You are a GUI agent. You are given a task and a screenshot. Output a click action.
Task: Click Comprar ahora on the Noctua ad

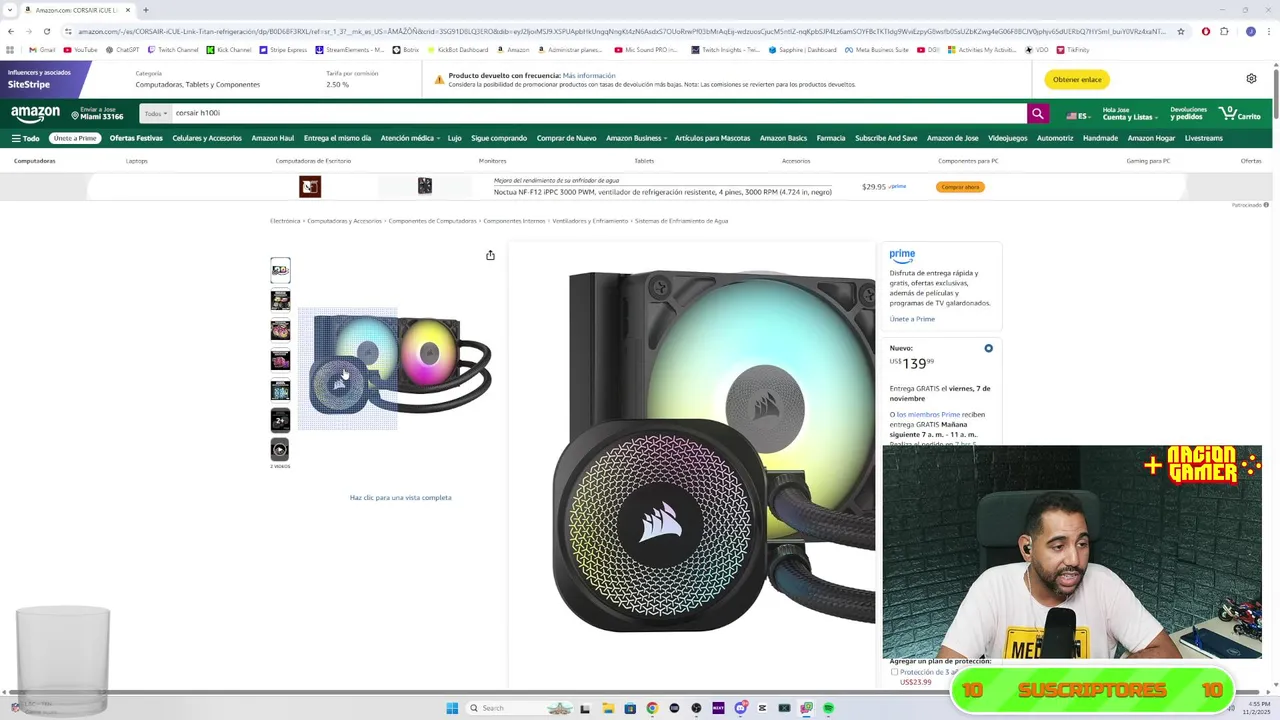[x=960, y=187]
